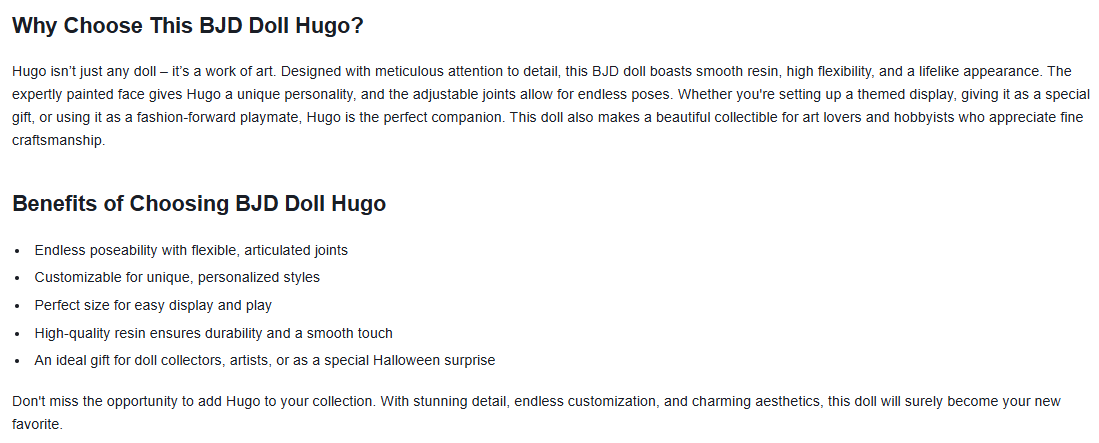Click the "Benefits of Choosing BJD Doll Hugo" heading
1099x443 pixels.
coord(198,204)
